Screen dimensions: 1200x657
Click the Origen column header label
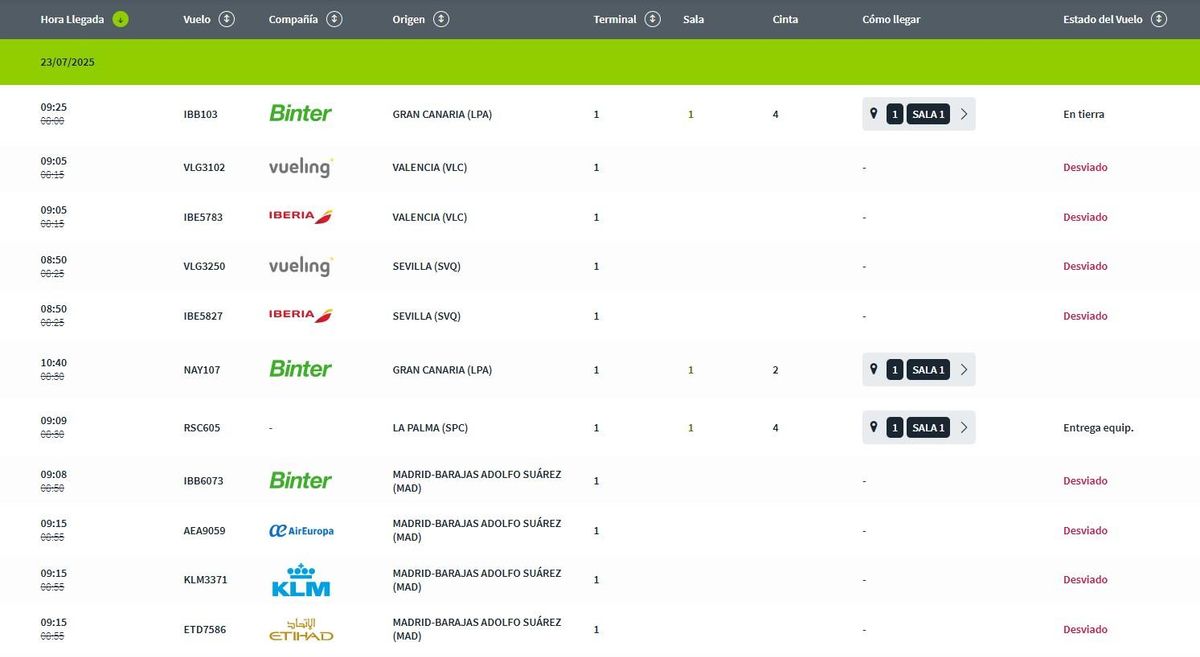tap(408, 19)
